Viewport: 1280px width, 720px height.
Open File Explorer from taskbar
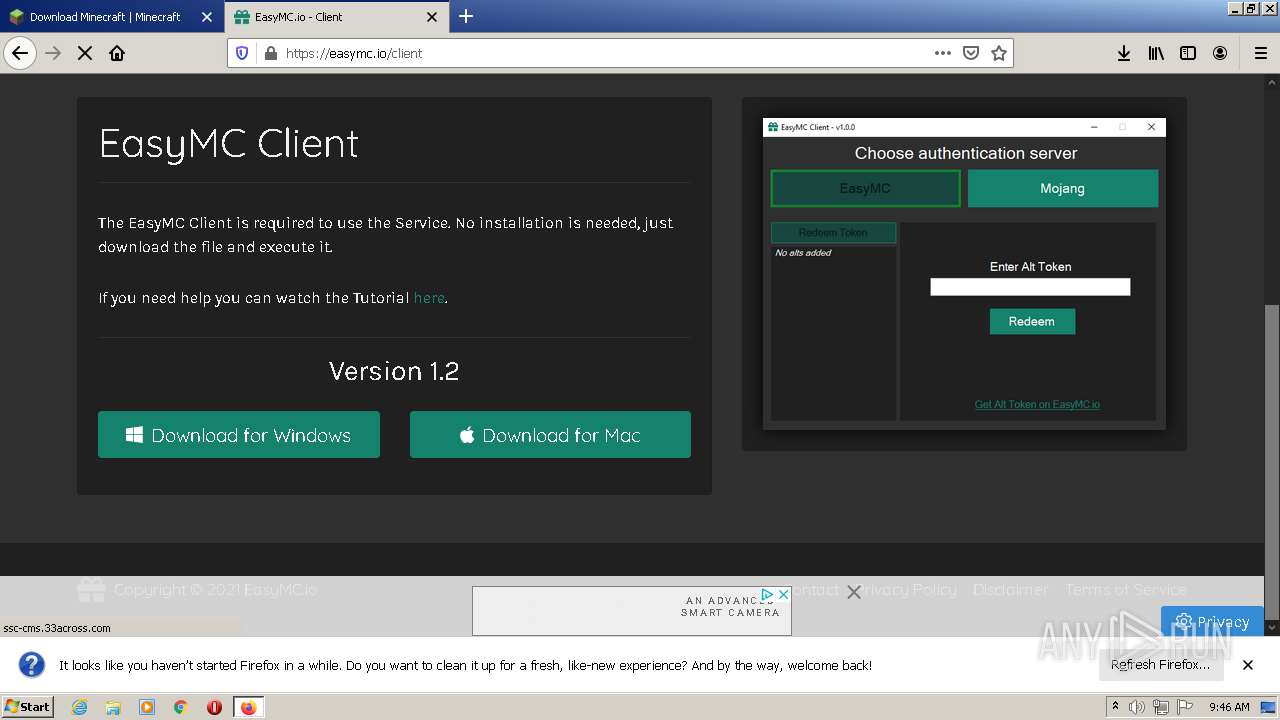pos(113,707)
